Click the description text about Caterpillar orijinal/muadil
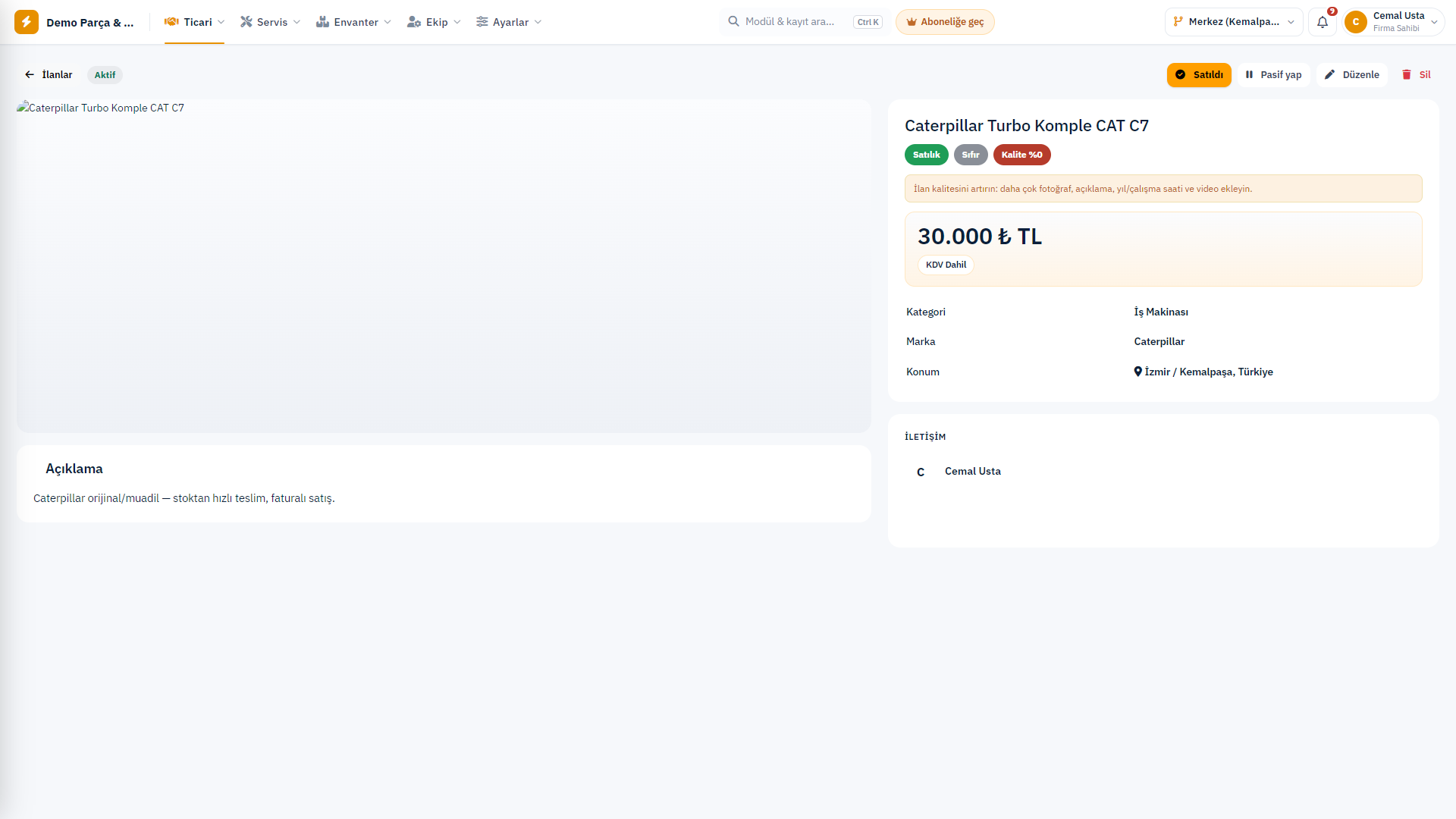The image size is (1456, 819). (184, 498)
